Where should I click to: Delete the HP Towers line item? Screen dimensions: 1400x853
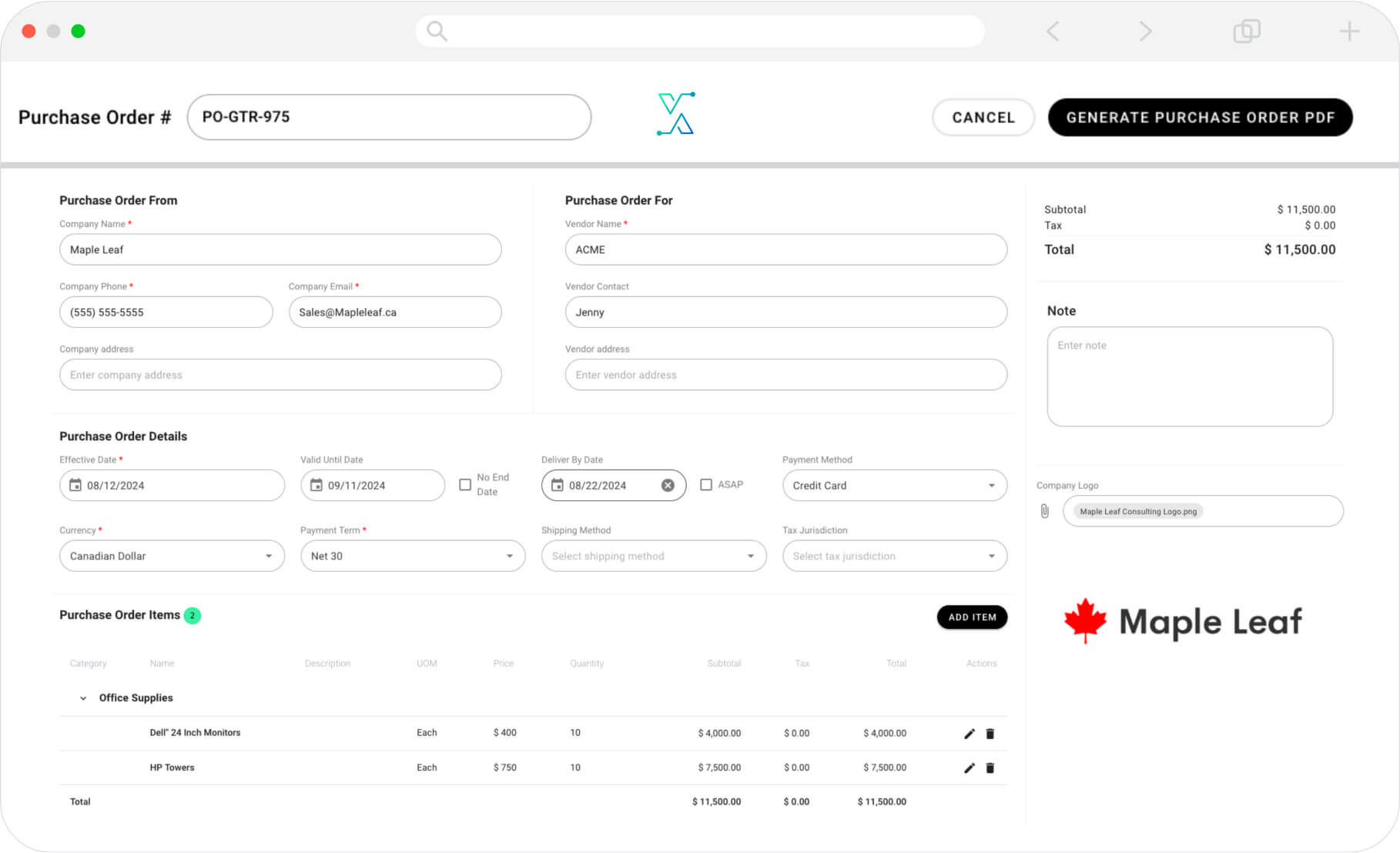coord(990,767)
